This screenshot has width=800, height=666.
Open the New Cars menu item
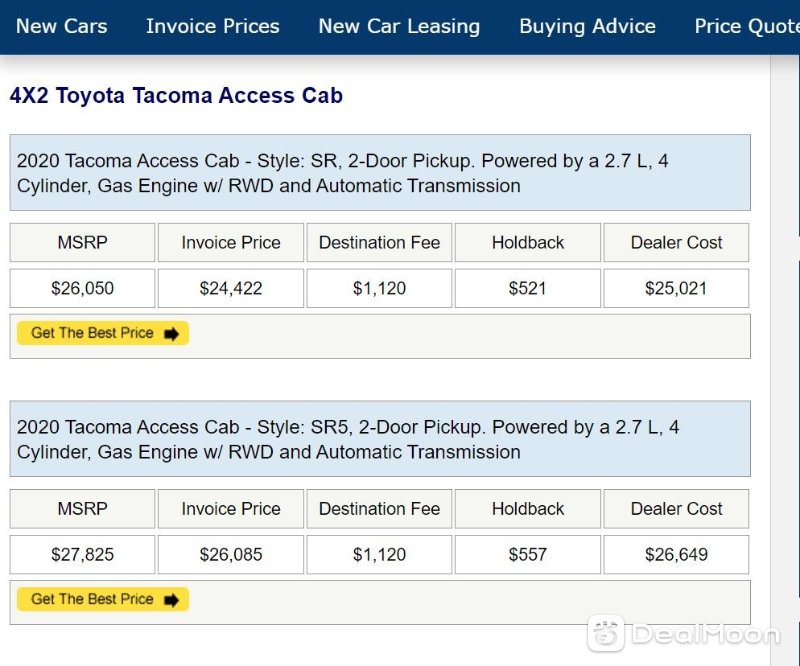coord(61,26)
